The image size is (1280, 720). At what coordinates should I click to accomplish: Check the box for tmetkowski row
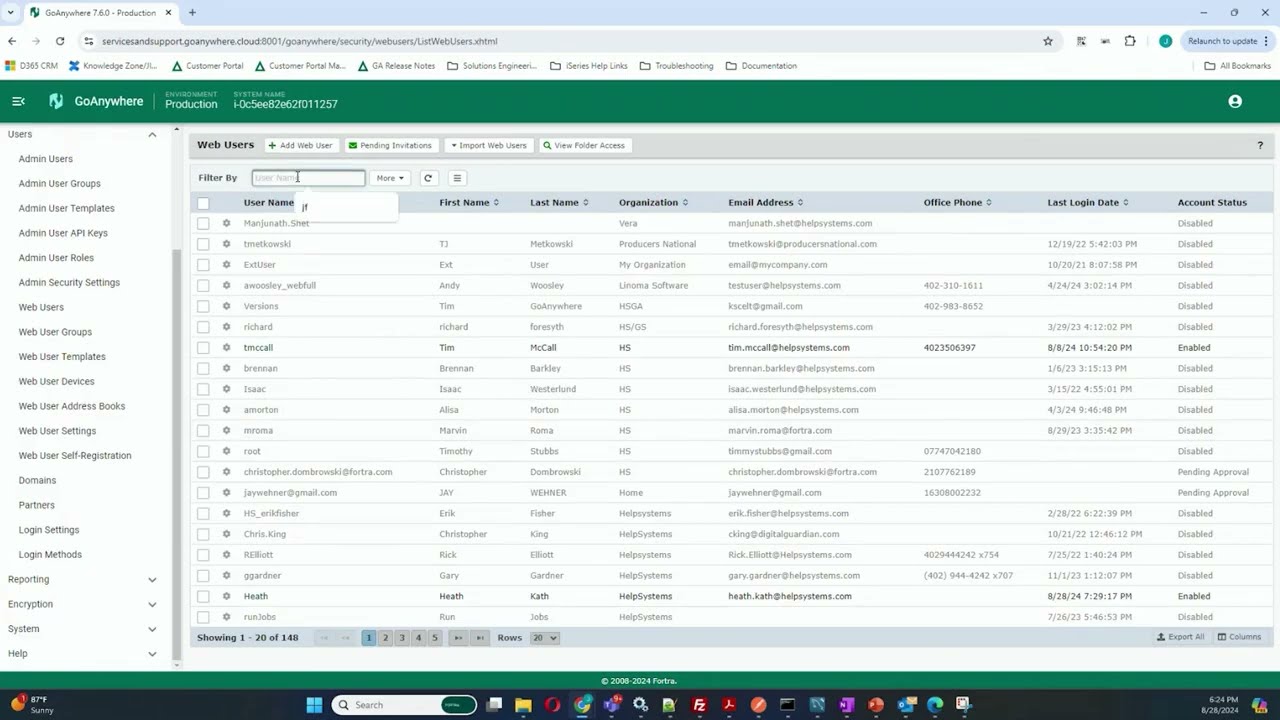point(203,244)
